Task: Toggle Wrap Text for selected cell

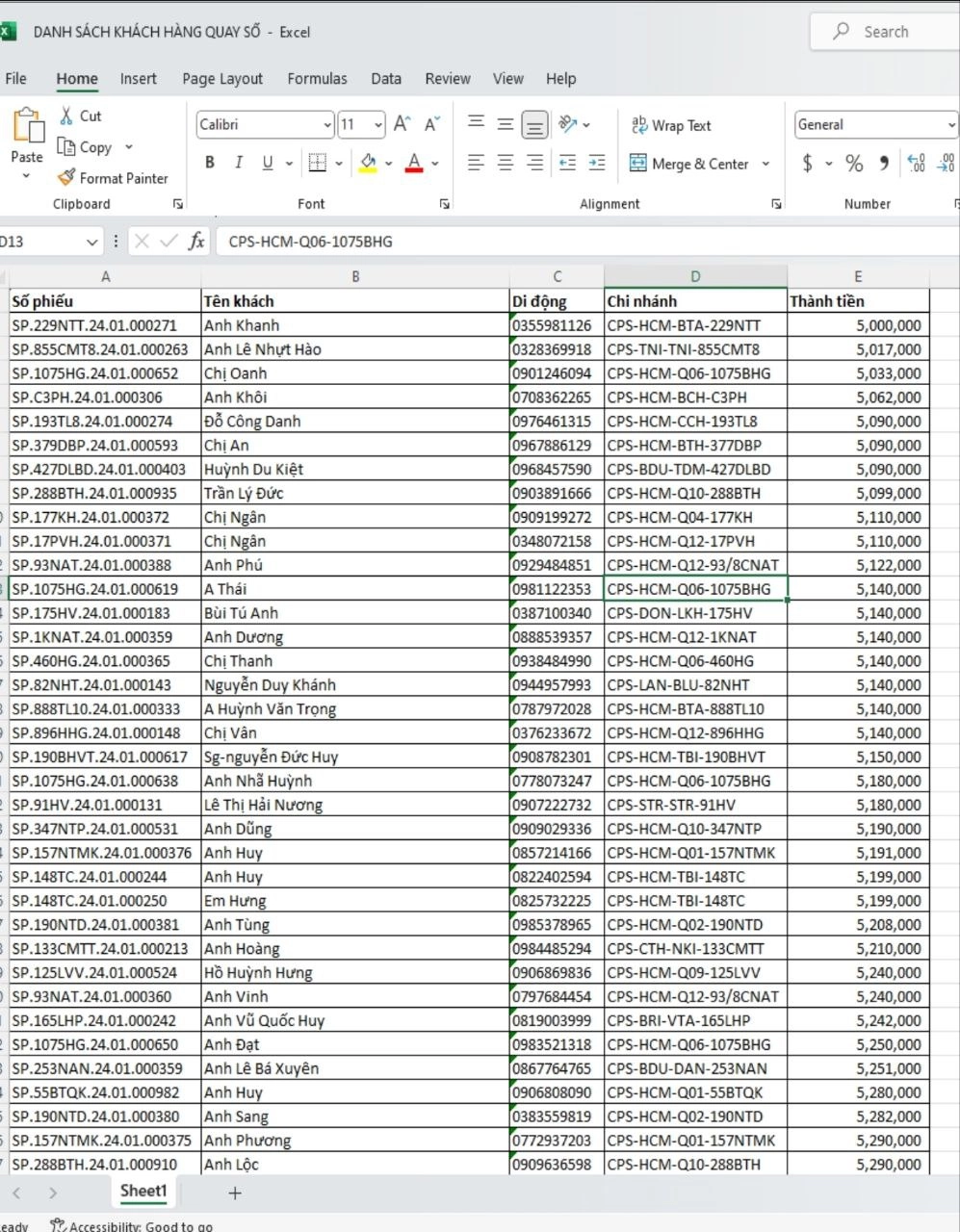Action: pyautogui.click(x=671, y=125)
